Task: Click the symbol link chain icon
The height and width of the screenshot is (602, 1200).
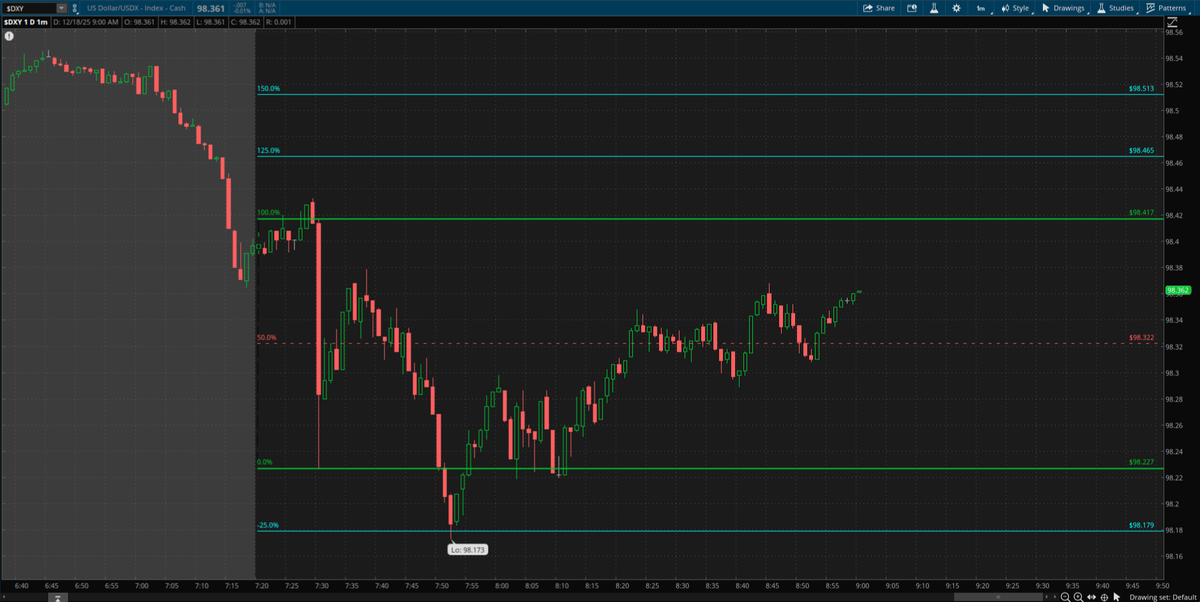Action: point(76,7)
